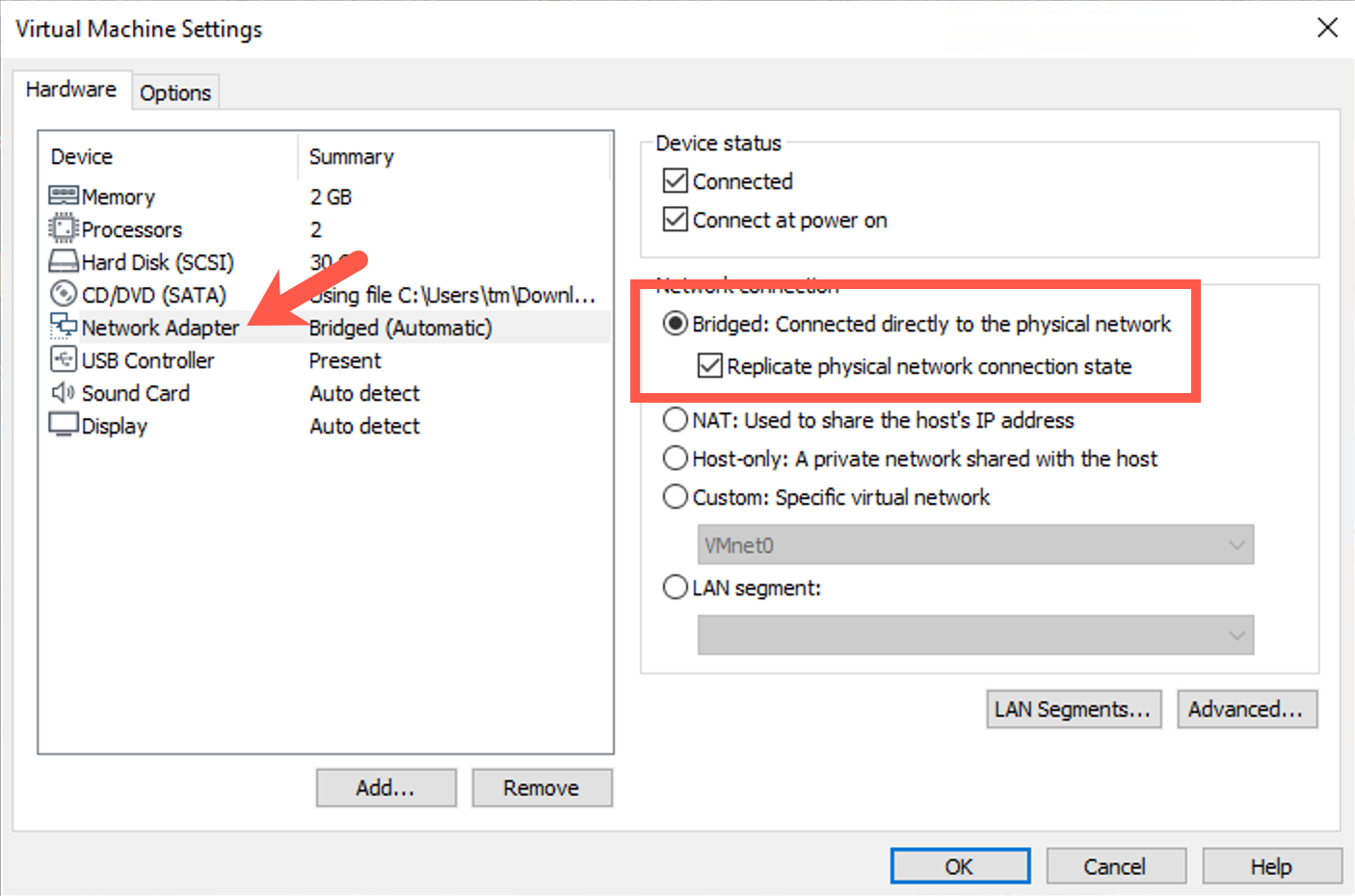This screenshot has height=896, width=1355.
Task: Expand the LAN segment dropdown list
Action: [1236, 635]
